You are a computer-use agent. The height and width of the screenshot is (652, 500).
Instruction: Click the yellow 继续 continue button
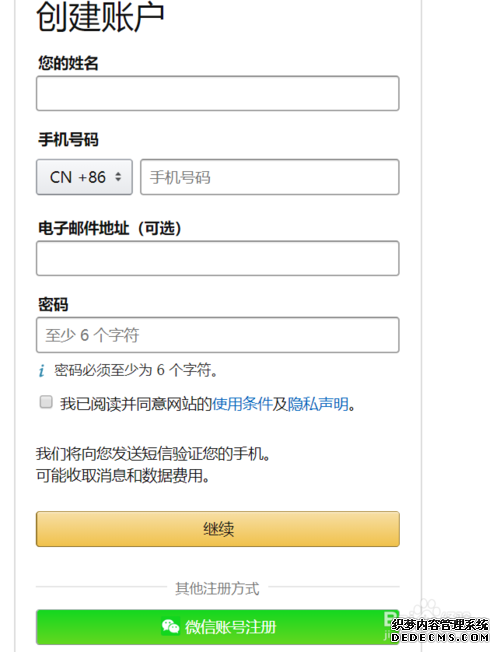click(218, 529)
